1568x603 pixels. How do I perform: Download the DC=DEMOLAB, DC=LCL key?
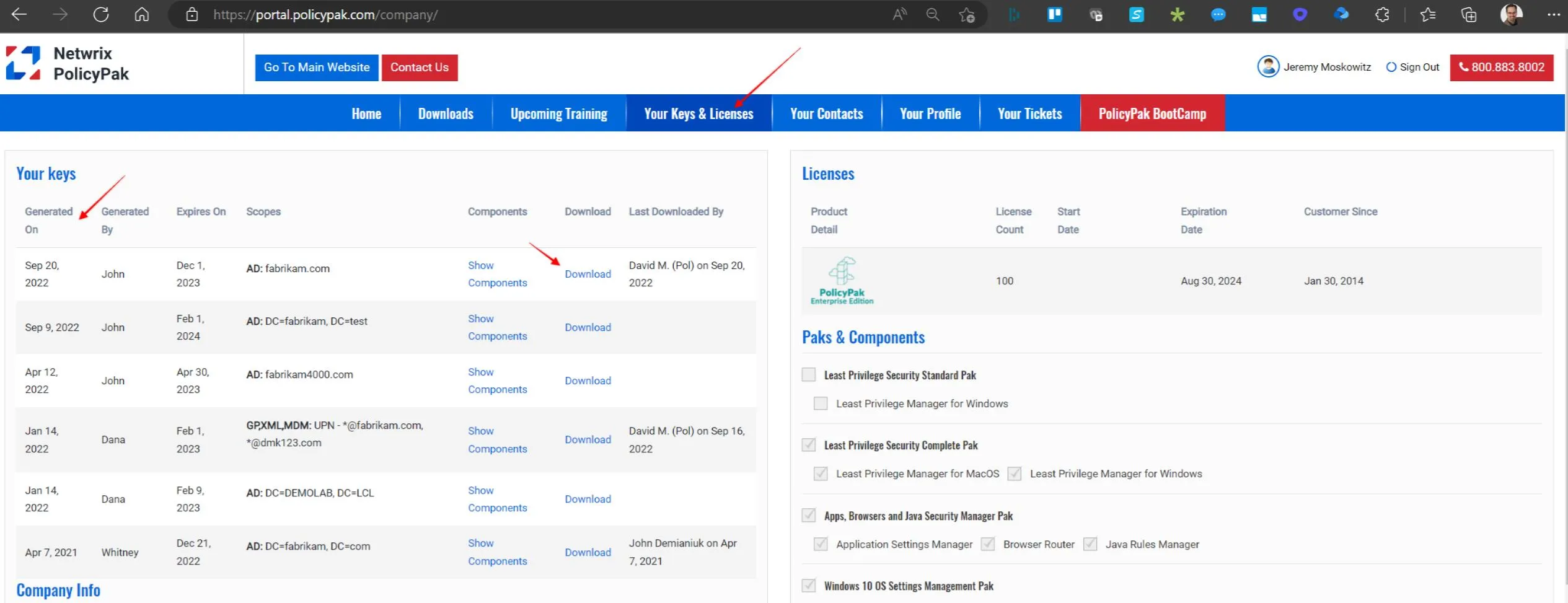(x=588, y=500)
